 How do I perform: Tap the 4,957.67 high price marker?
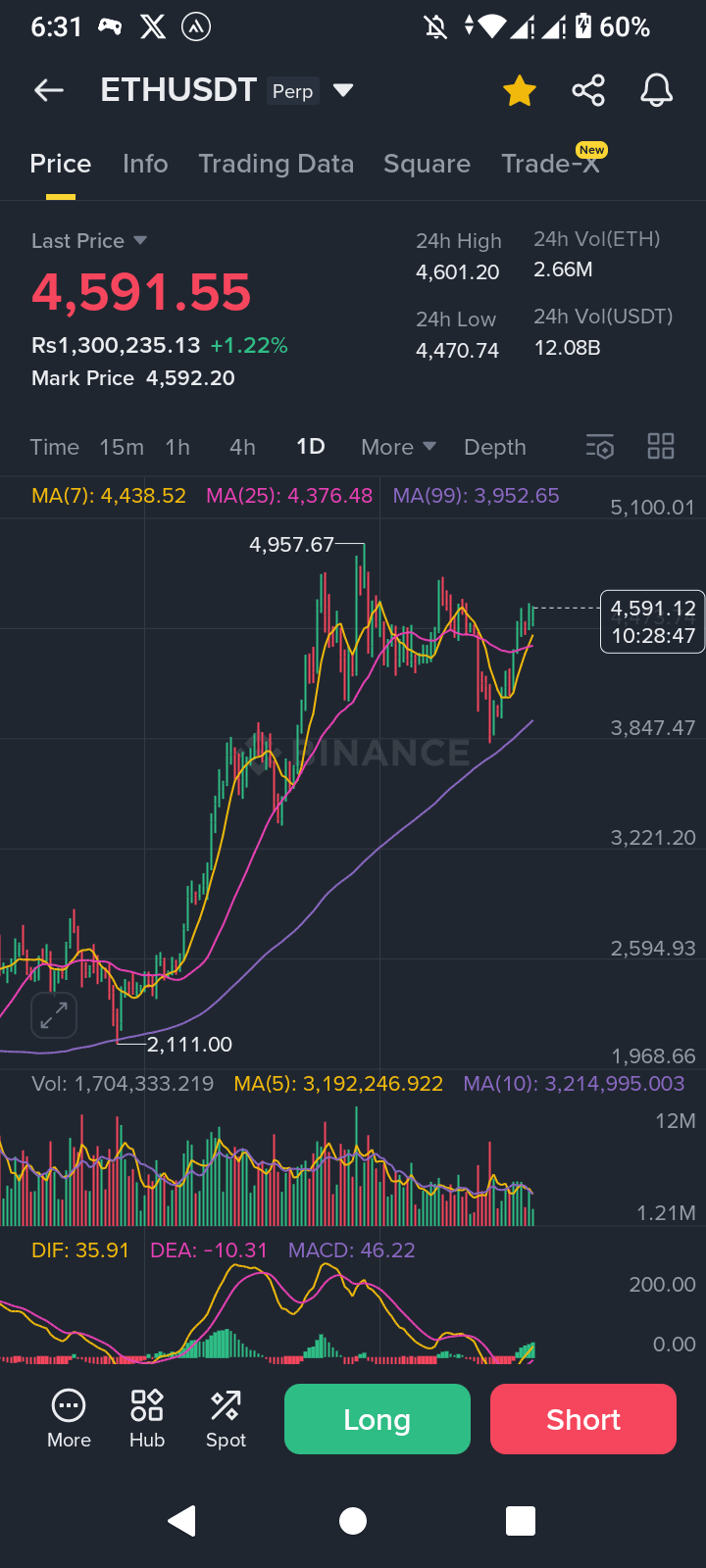[x=292, y=545]
